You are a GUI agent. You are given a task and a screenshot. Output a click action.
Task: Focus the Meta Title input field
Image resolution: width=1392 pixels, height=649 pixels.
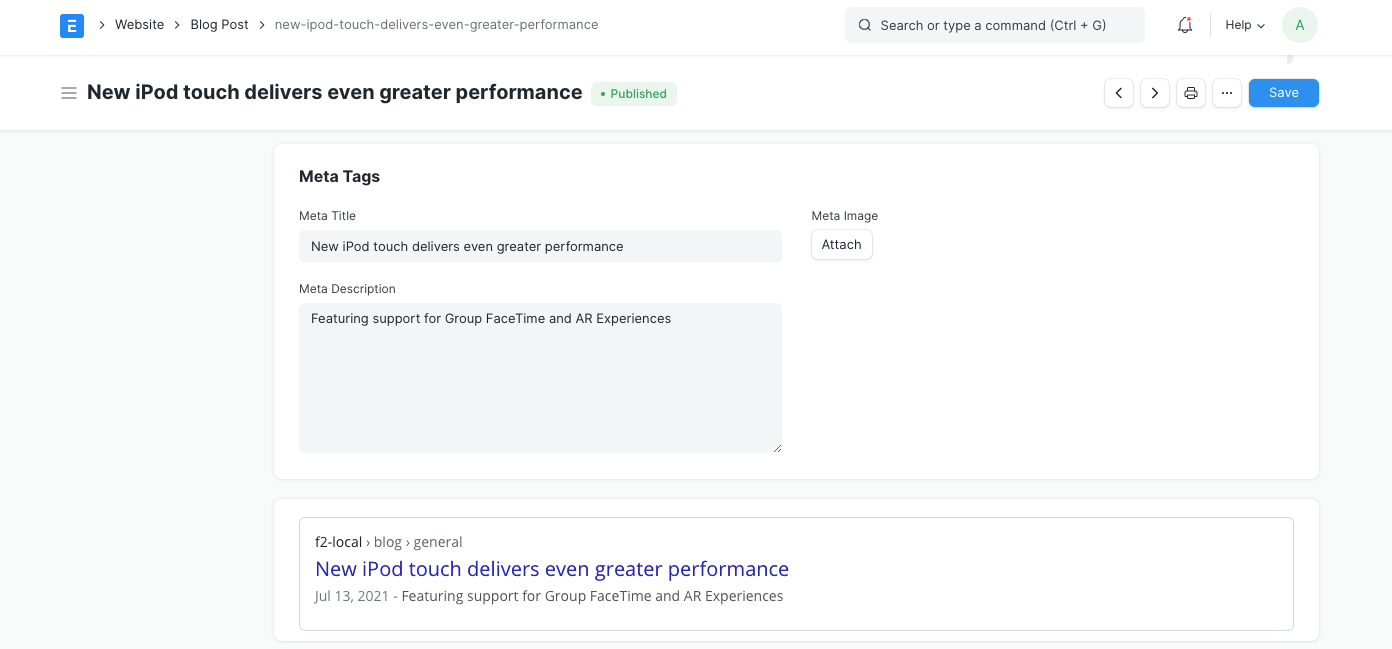540,247
